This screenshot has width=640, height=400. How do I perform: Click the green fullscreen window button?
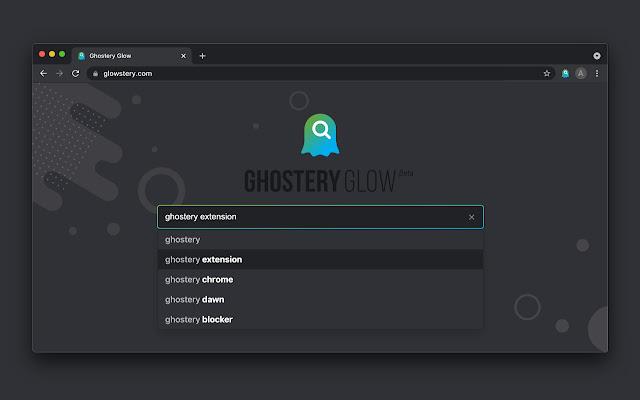coord(62,54)
